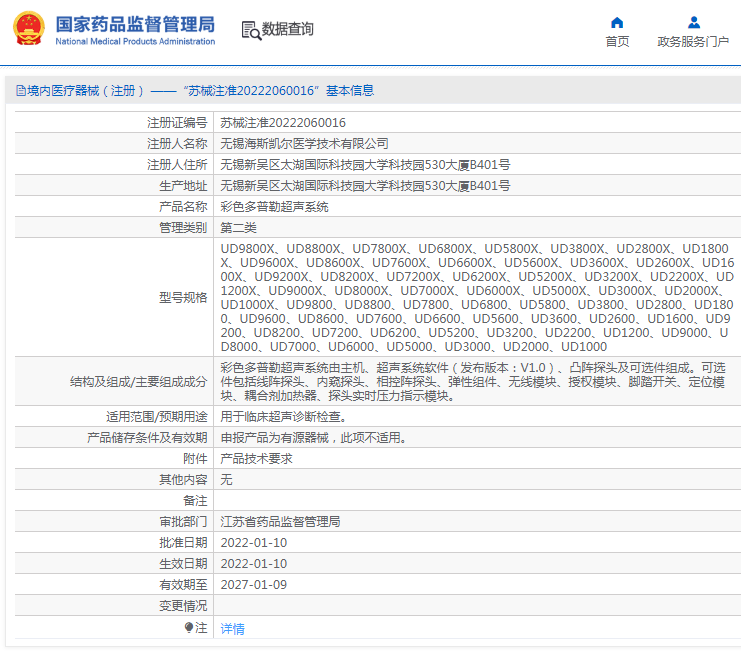Click the document icon before 境内医疗器械
741x652 pixels.
[21, 90]
